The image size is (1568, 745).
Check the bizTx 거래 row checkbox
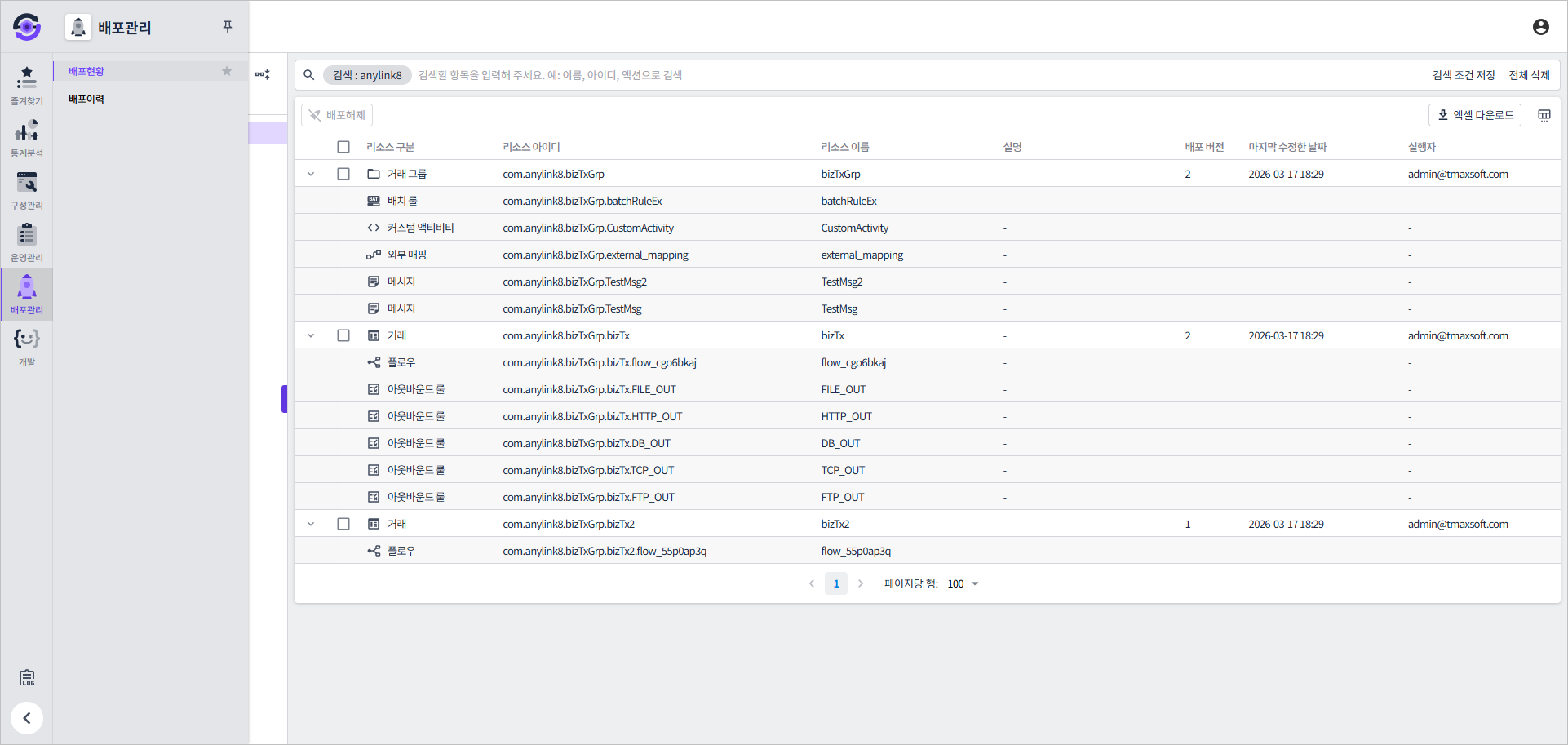pos(343,335)
